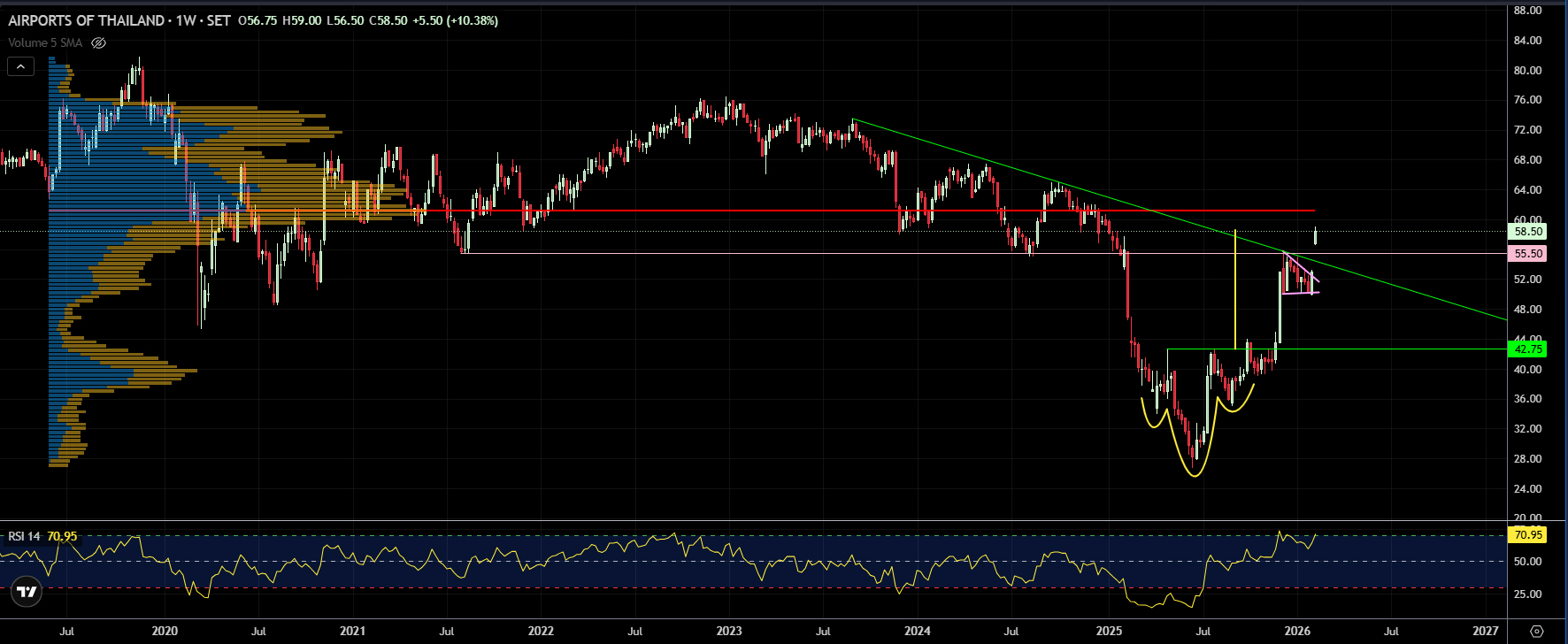Screen dimensions: 1568x644
Task: Click the 68.00 price axis label
Action: pyautogui.click(x=1528, y=160)
